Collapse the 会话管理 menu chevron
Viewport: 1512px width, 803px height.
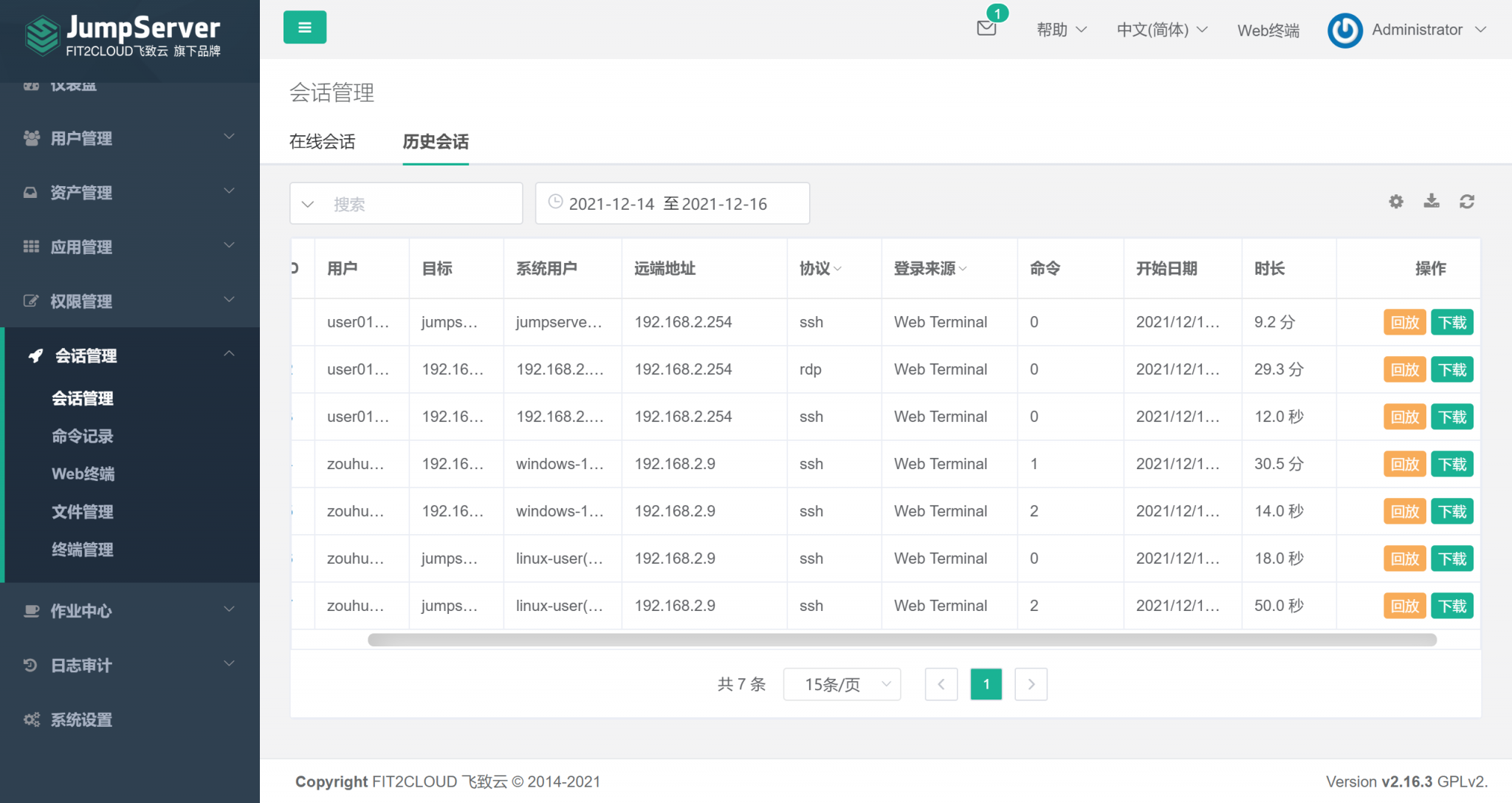click(x=230, y=354)
